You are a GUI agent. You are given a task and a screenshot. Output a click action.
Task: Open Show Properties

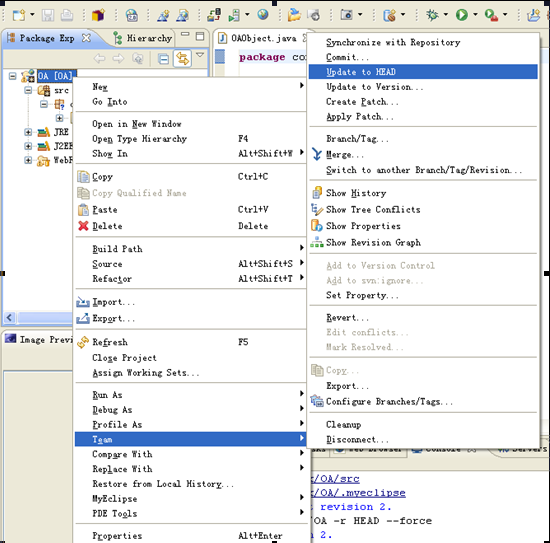click(423, 226)
